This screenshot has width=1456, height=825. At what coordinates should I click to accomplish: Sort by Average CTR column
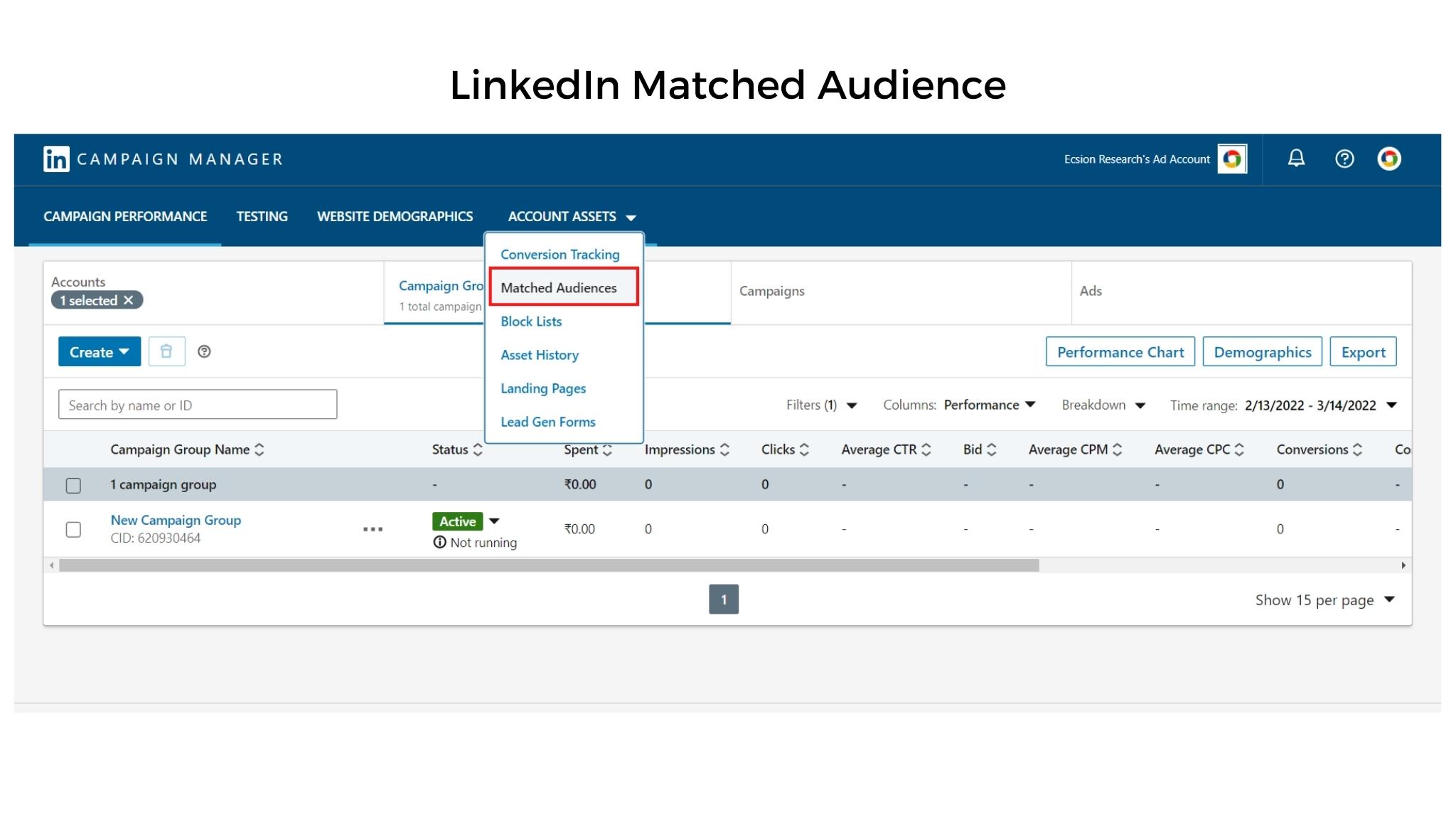coord(886,449)
